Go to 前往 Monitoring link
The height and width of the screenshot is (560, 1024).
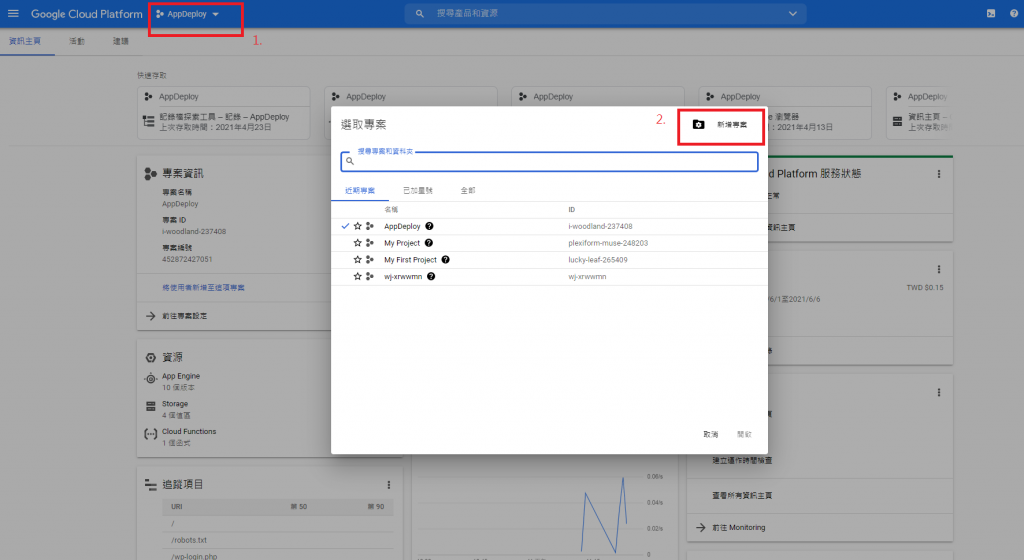coord(739,527)
